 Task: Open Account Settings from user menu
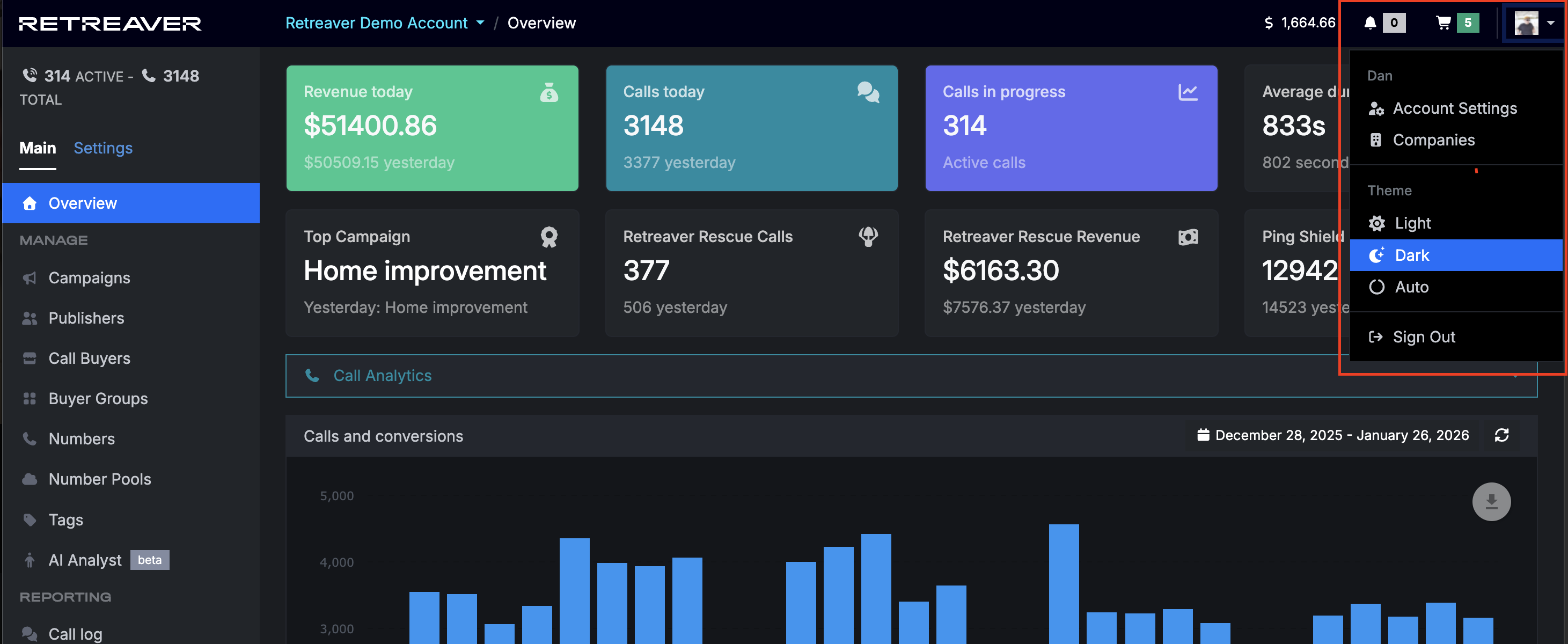click(x=1456, y=108)
